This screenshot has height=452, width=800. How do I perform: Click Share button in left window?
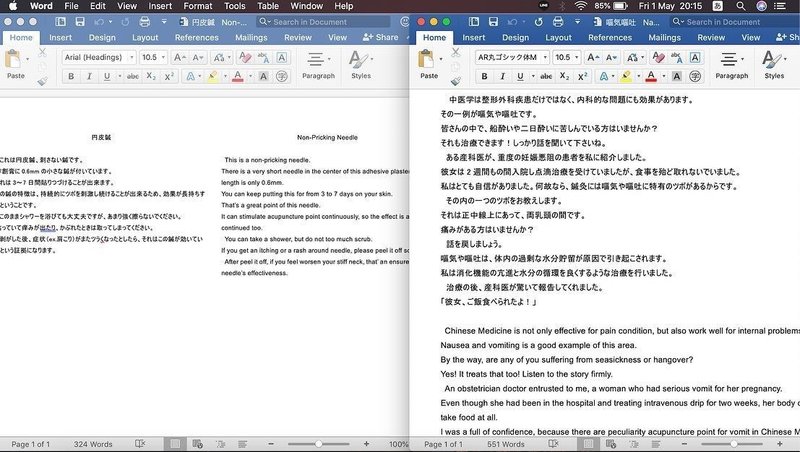coord(381,37)
